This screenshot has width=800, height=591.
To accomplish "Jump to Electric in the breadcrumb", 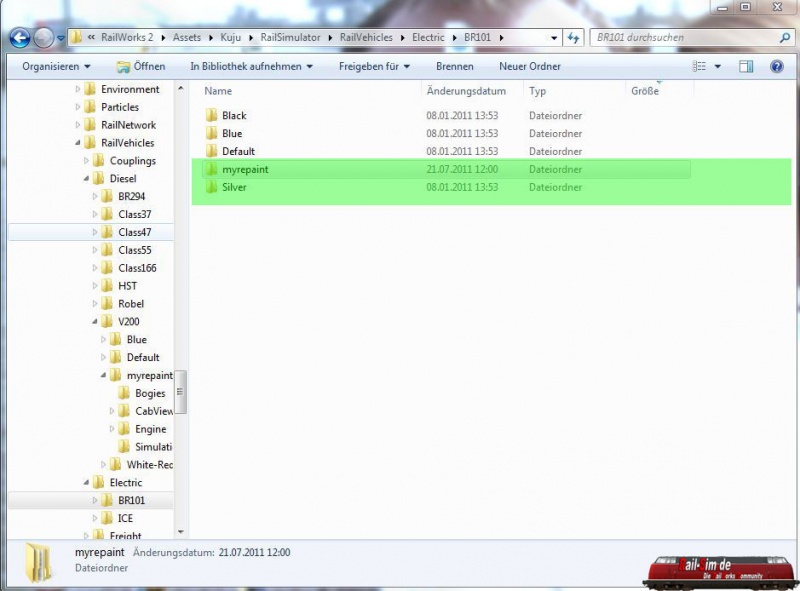I will point(428,37).
